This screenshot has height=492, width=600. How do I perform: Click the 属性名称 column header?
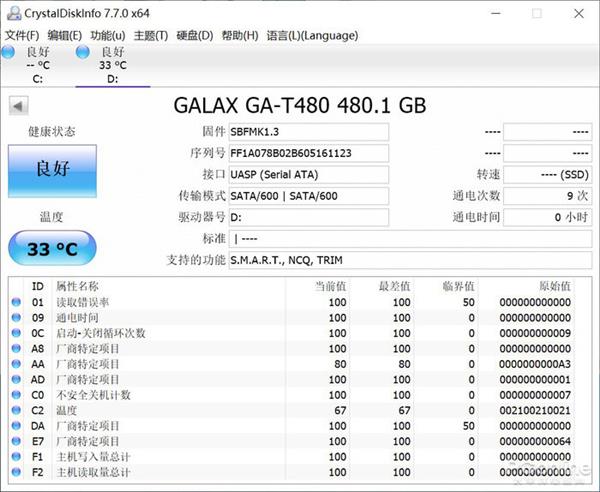point(77,286)
